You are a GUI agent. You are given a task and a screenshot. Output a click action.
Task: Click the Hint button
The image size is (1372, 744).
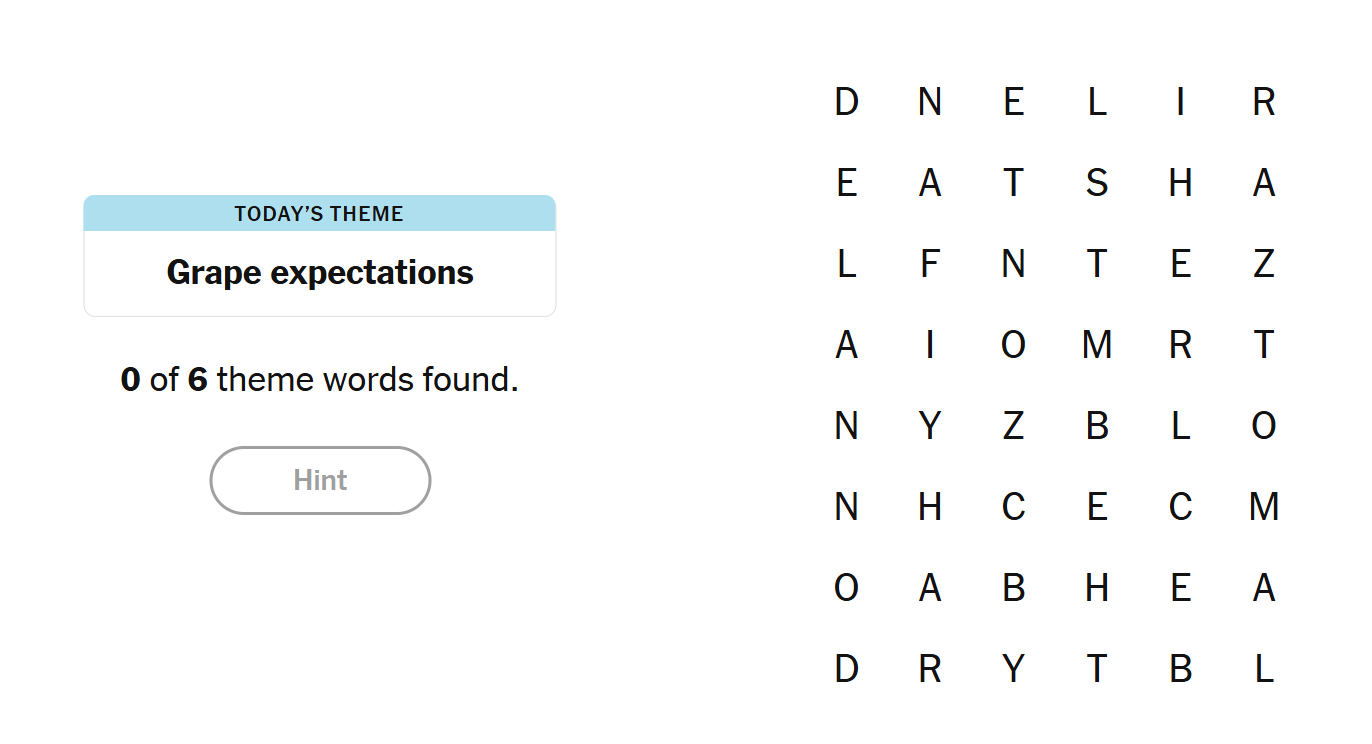320,480
